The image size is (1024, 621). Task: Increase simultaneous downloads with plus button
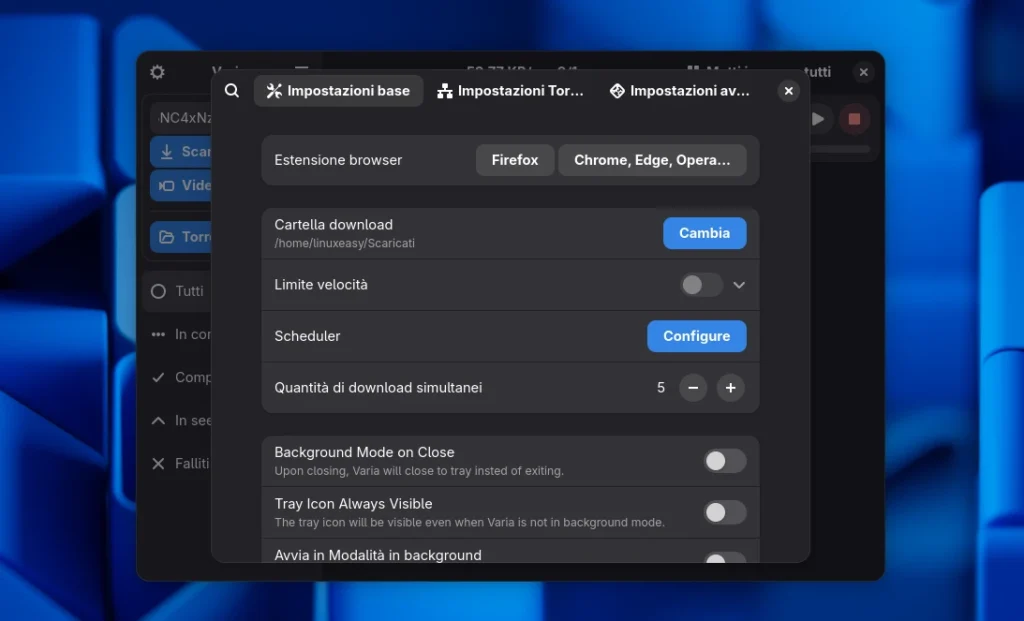[x=731, y=388]
